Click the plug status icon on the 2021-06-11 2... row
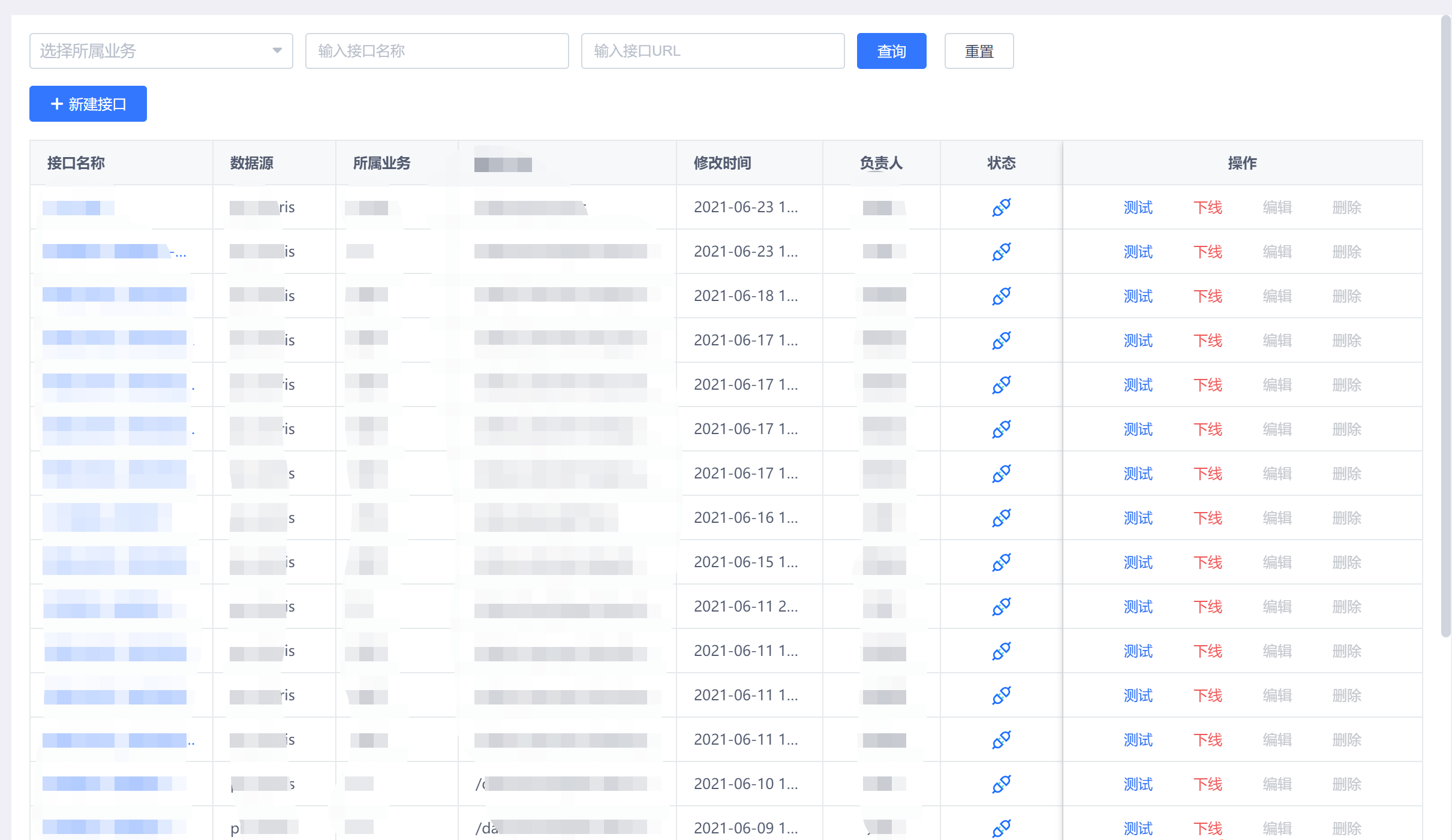 click(x=1001, y=606)
